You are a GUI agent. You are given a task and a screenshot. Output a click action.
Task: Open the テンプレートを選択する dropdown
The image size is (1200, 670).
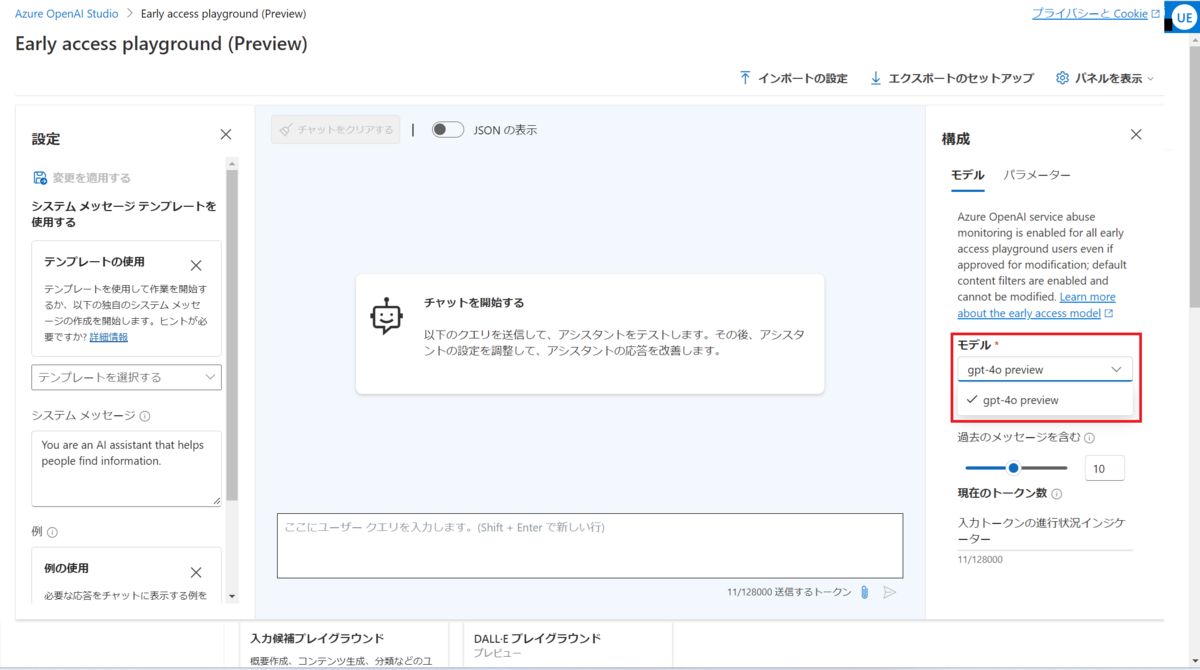pyautogui.click(x=126, y=377)
